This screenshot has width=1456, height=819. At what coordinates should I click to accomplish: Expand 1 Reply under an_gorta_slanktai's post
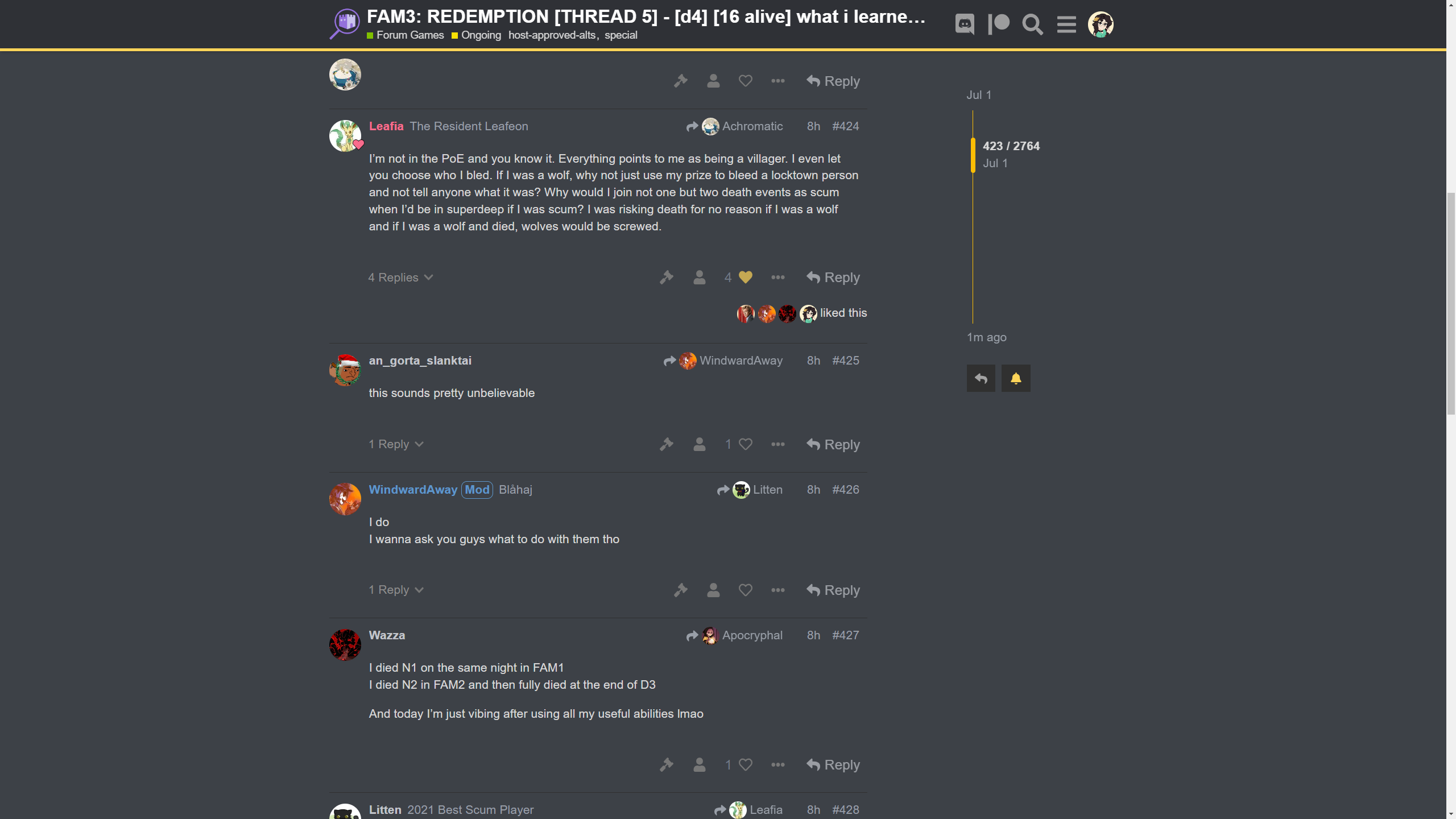tap(396, 444)
